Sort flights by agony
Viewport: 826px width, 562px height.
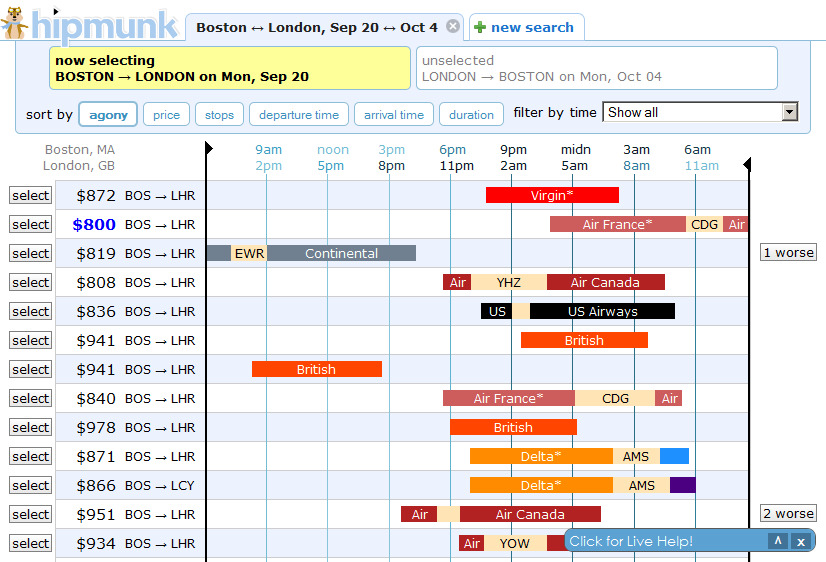(x=108, y=115)
